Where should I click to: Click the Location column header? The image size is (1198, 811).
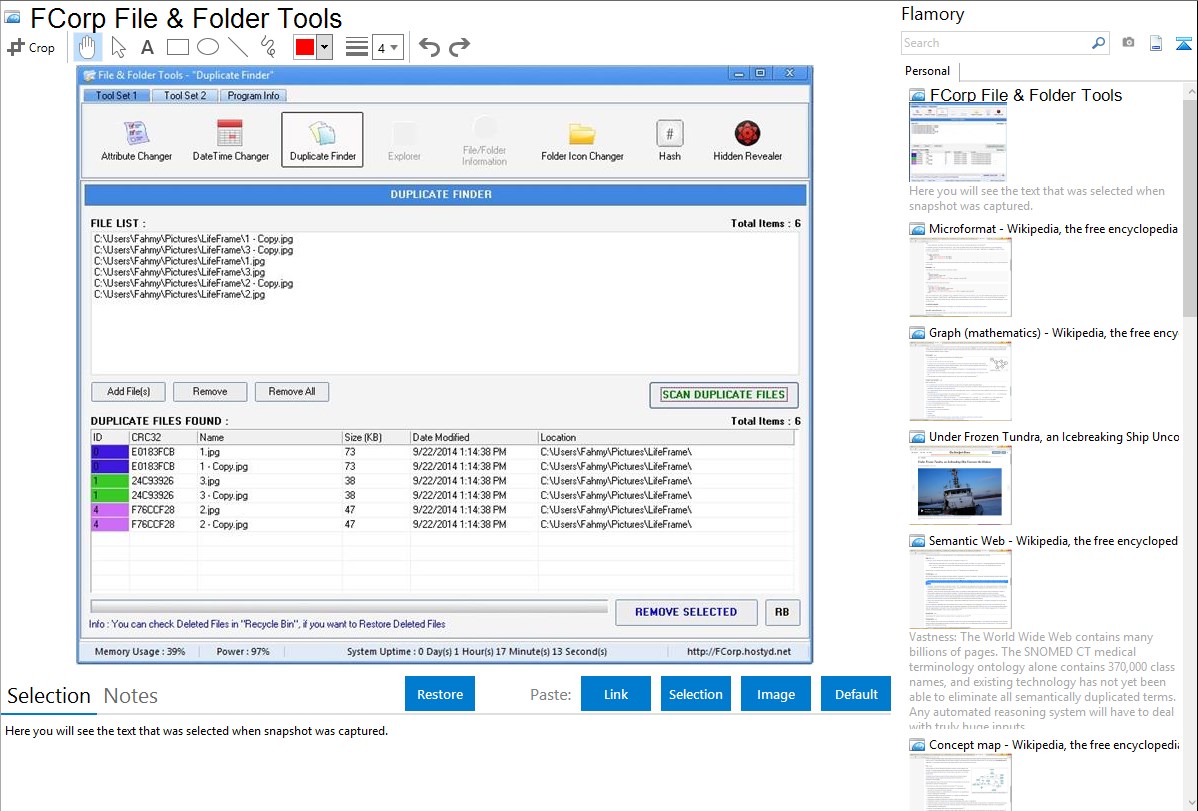pyautogui.click(x=665, y=437)
